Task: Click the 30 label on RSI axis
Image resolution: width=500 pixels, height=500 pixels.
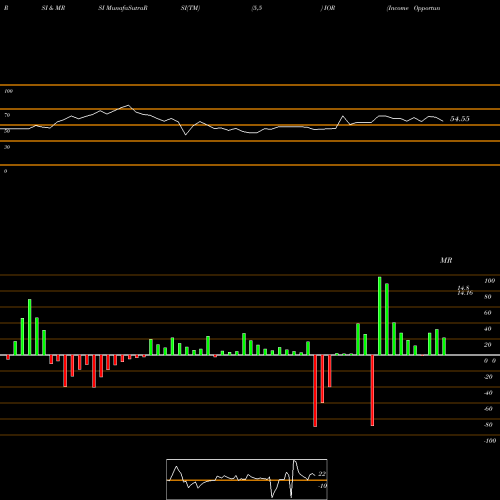Action: (x=7, y=147)
